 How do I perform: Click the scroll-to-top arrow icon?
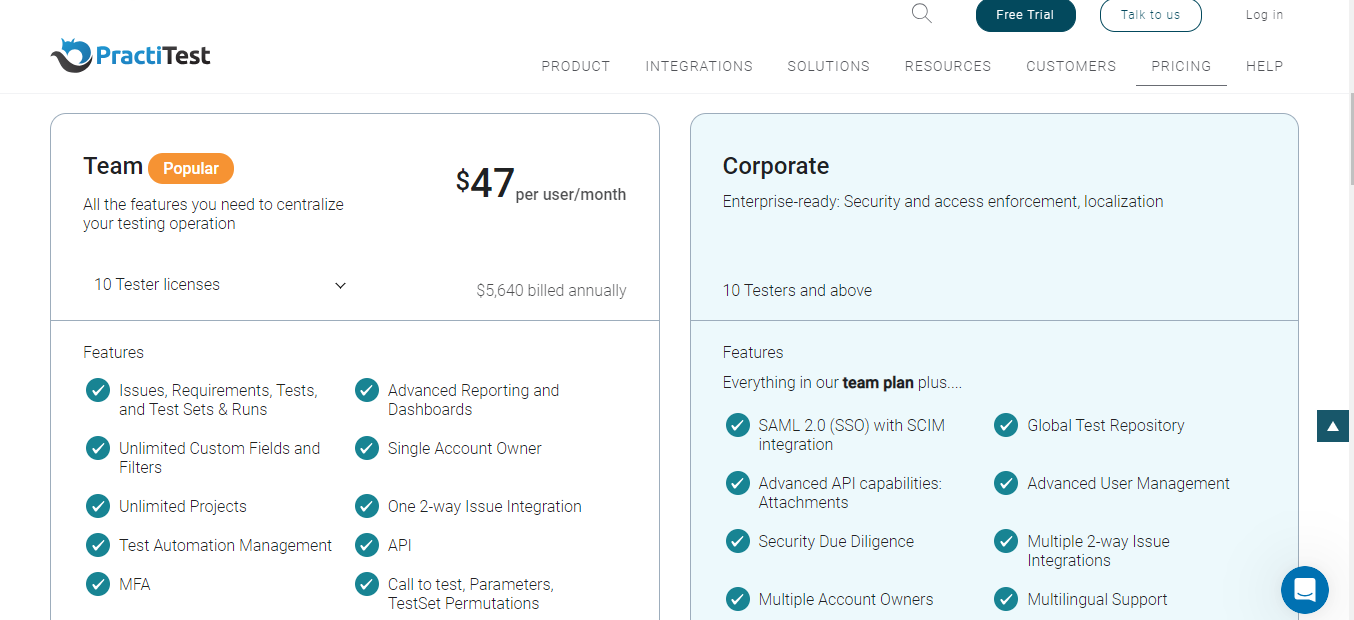coord(1333,426)
